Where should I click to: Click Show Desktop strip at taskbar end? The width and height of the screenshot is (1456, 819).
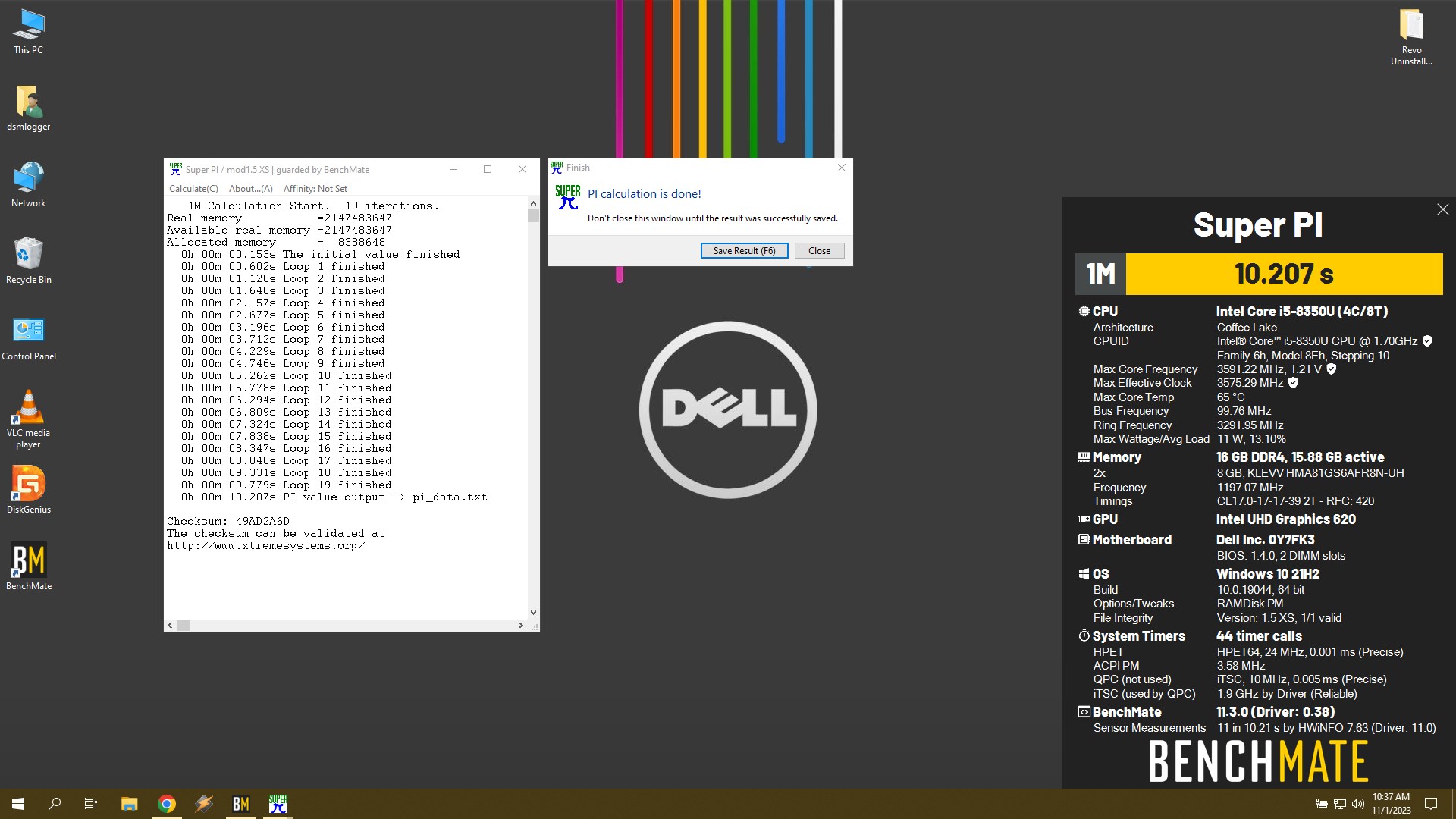[x=1453, y=804]
